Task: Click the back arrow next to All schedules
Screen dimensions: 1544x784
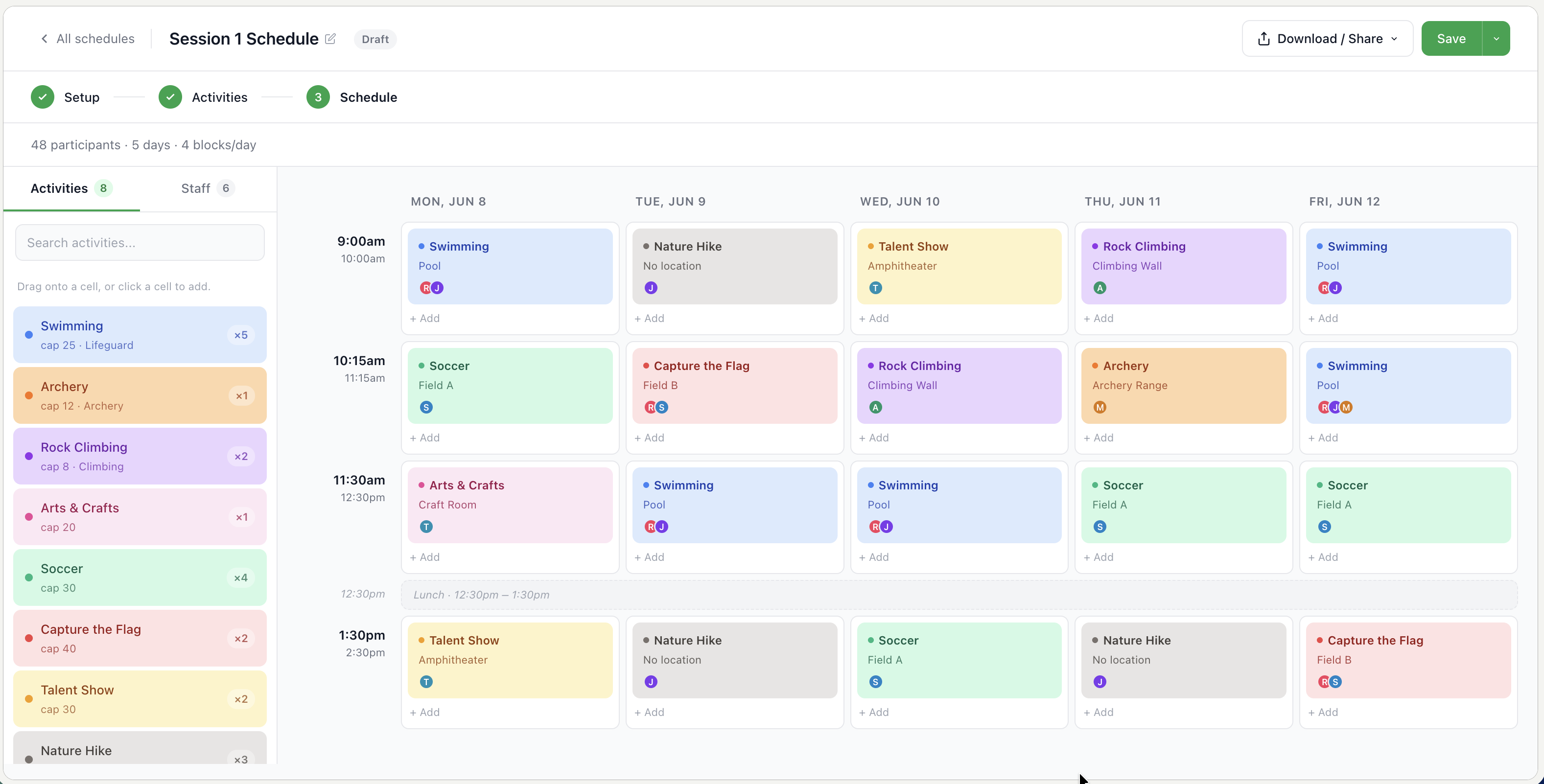Action: [x=45, y=39]
